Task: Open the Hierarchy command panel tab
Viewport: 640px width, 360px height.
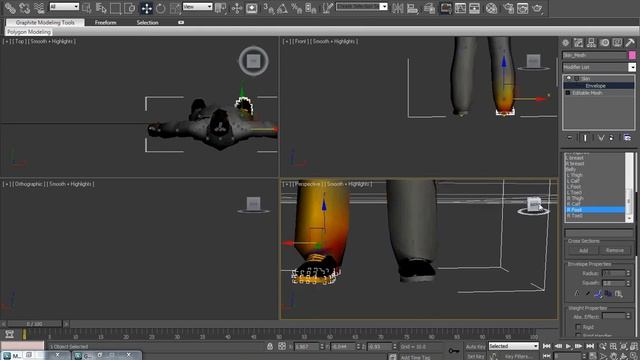Action: click(591, 42)
